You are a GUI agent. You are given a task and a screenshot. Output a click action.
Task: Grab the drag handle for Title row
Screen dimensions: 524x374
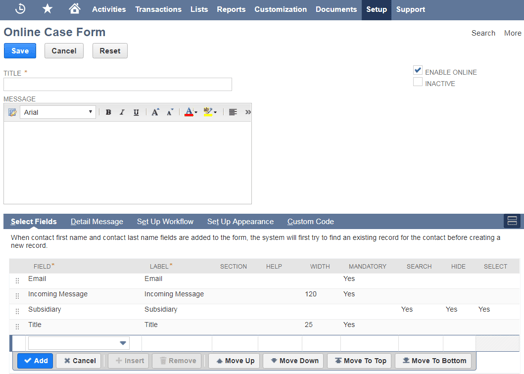coord(17,327)
